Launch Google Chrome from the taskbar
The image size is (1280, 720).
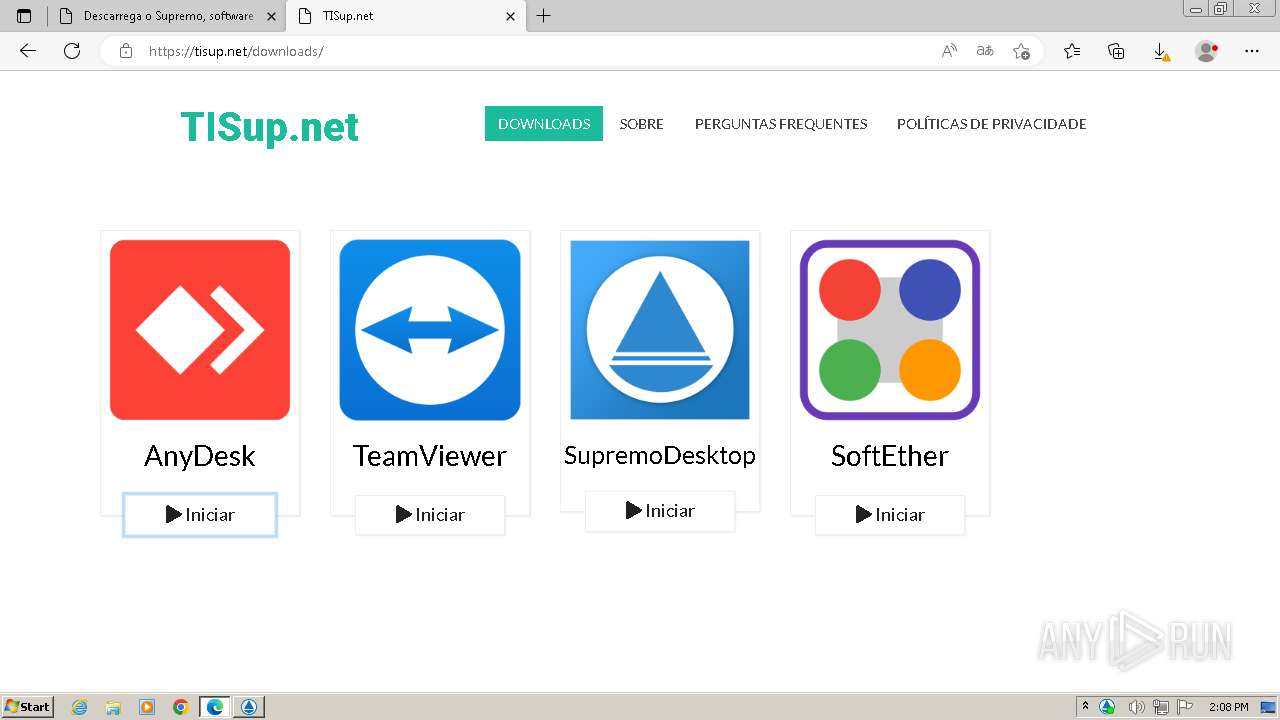[181, 707]
